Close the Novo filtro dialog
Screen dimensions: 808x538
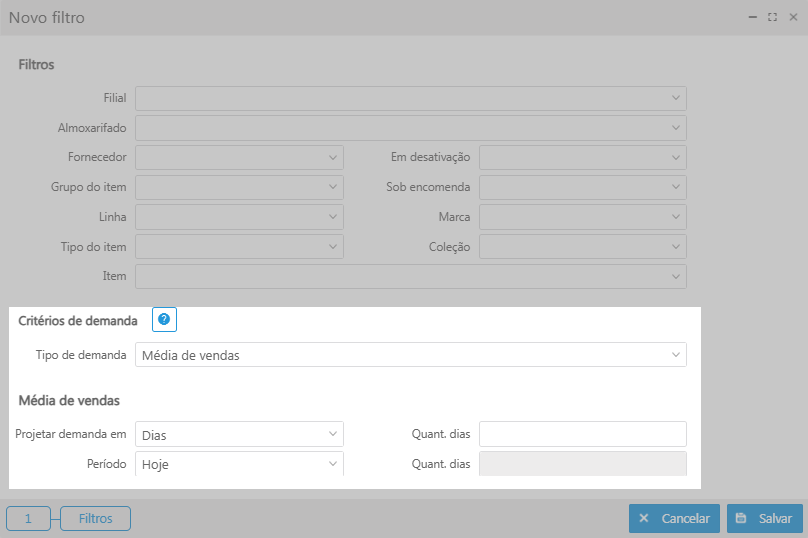(x=792, y=17)
